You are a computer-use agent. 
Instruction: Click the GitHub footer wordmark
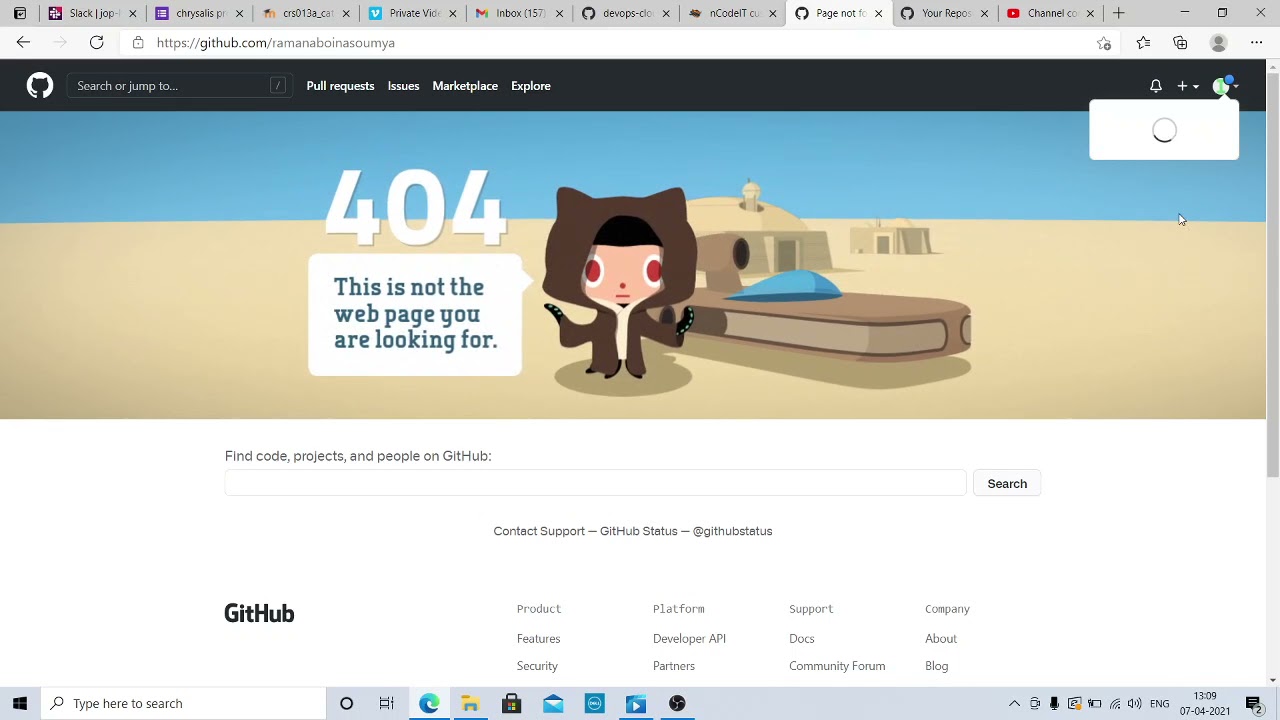(x=259, y=613)
